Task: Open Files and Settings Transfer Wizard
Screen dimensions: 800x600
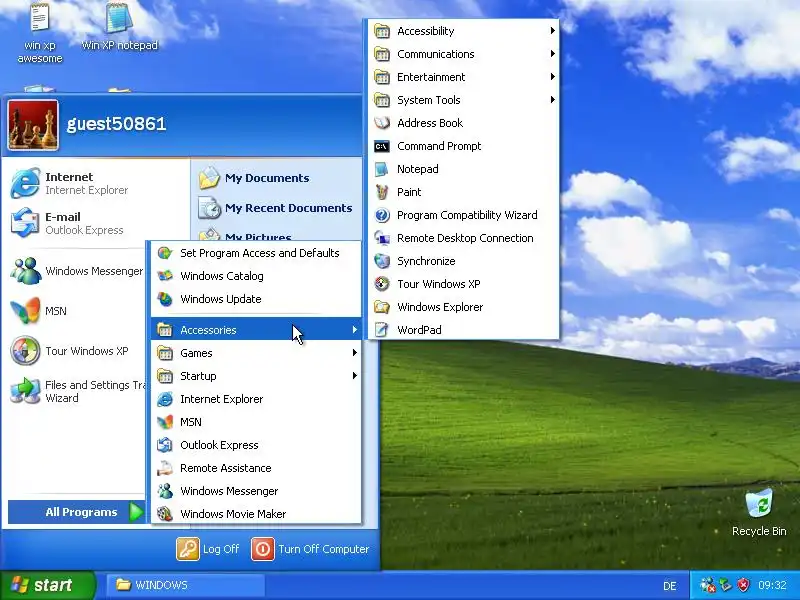Action: 77,391
